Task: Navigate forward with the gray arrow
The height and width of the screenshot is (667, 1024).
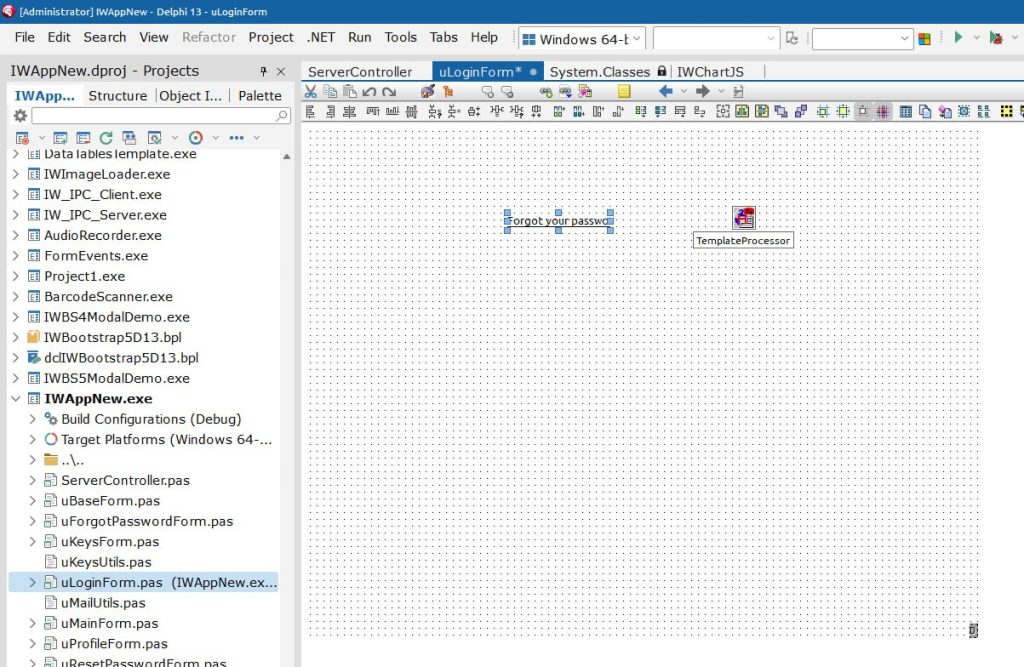Action: 703,91
